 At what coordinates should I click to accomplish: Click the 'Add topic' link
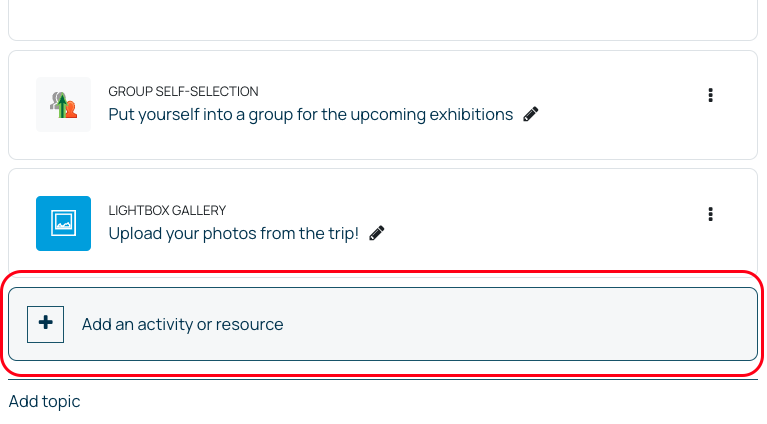[44, 401]
